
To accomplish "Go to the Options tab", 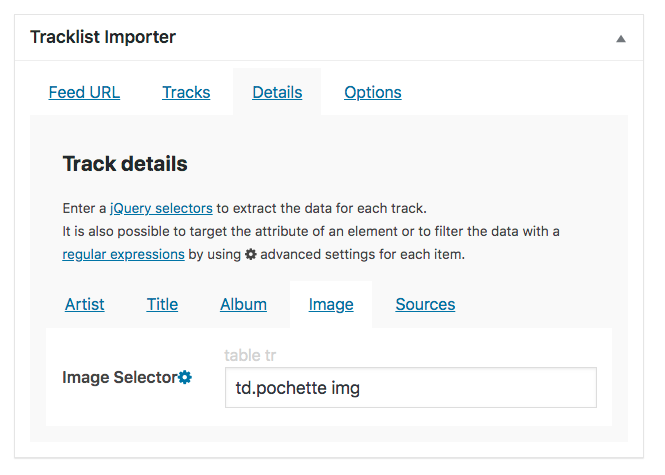I will point(372,92).
